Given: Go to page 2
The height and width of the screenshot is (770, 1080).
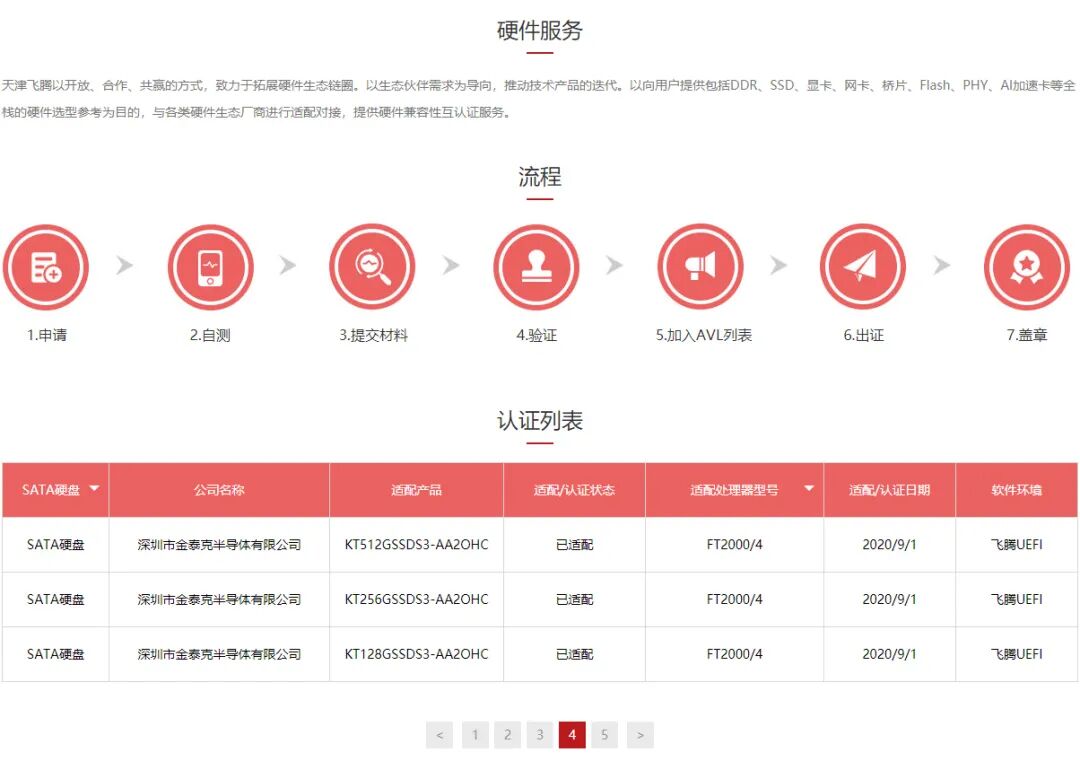Looking at the screenshot, I should tap(507, 734).
